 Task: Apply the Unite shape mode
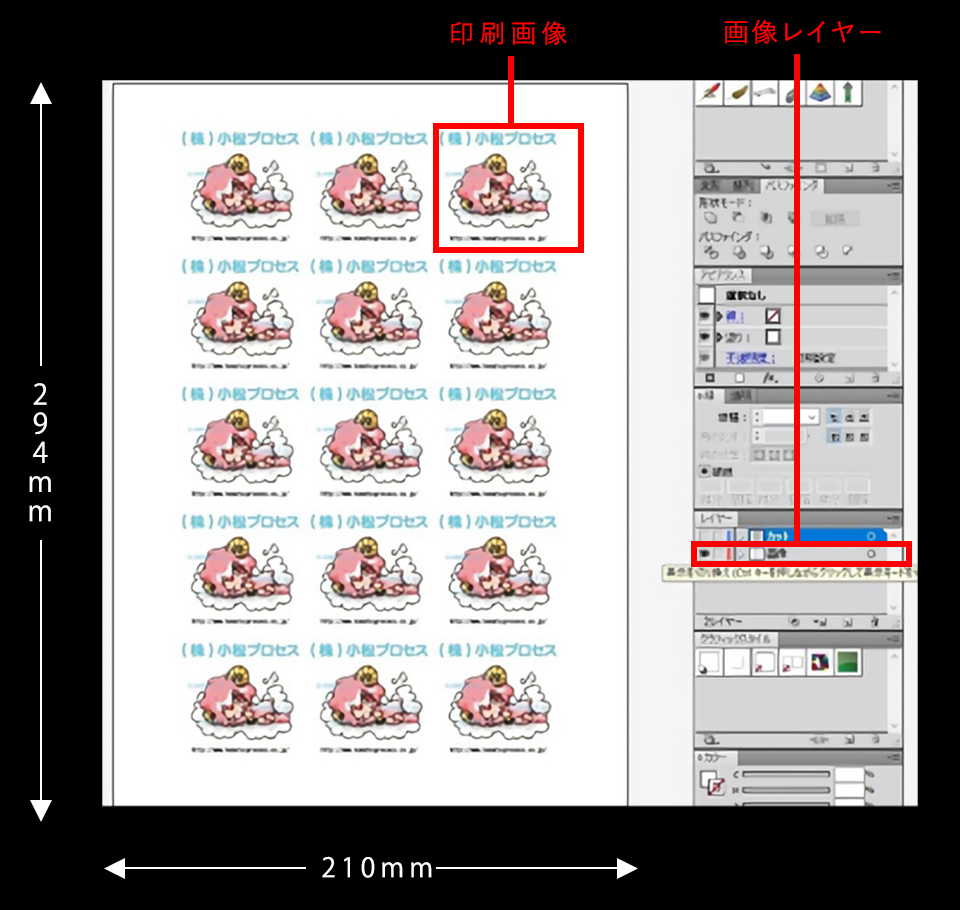tap(710, 218)
